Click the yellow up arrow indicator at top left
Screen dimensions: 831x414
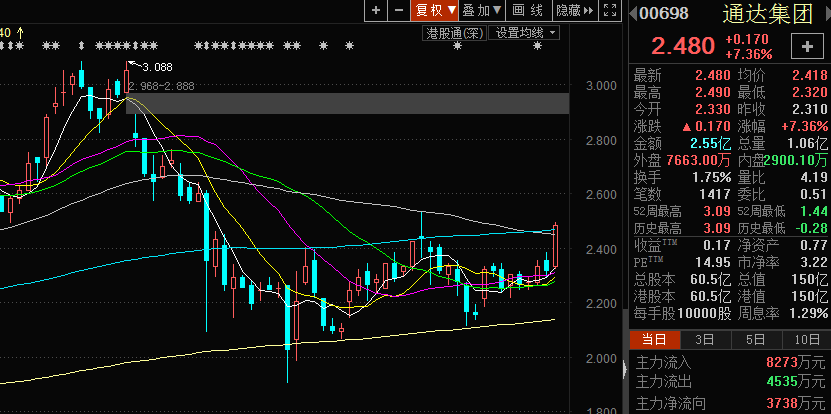[20, 32]
